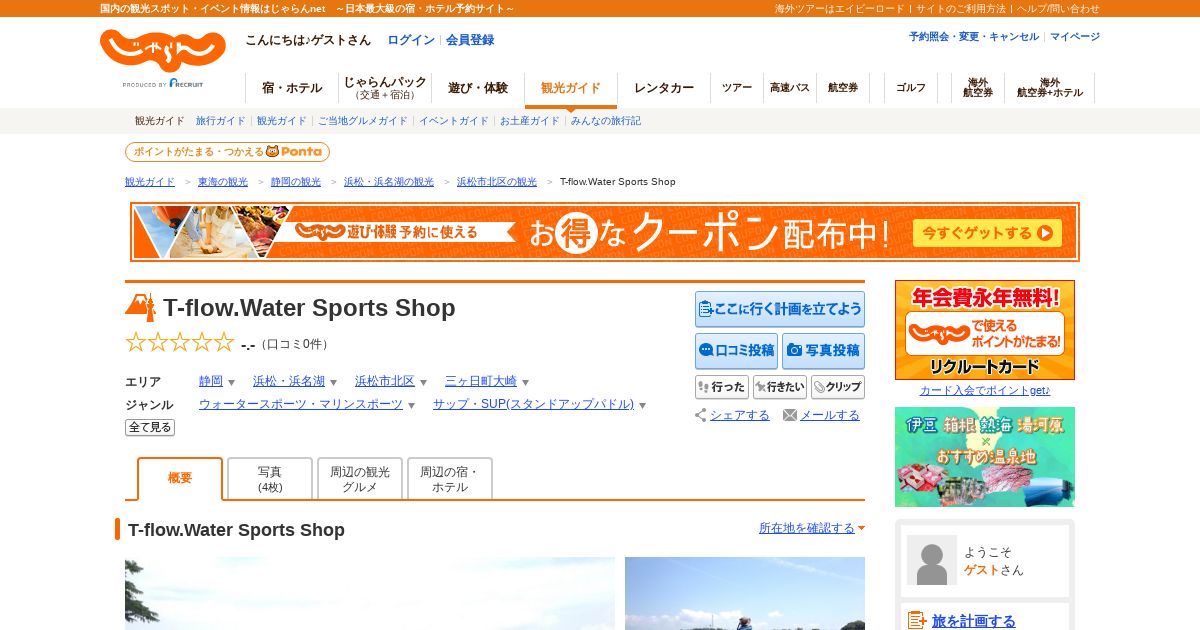1200x630 pixels.
Task: Click 静岡の観光 breadcrumb link
Action: point(296,182)
